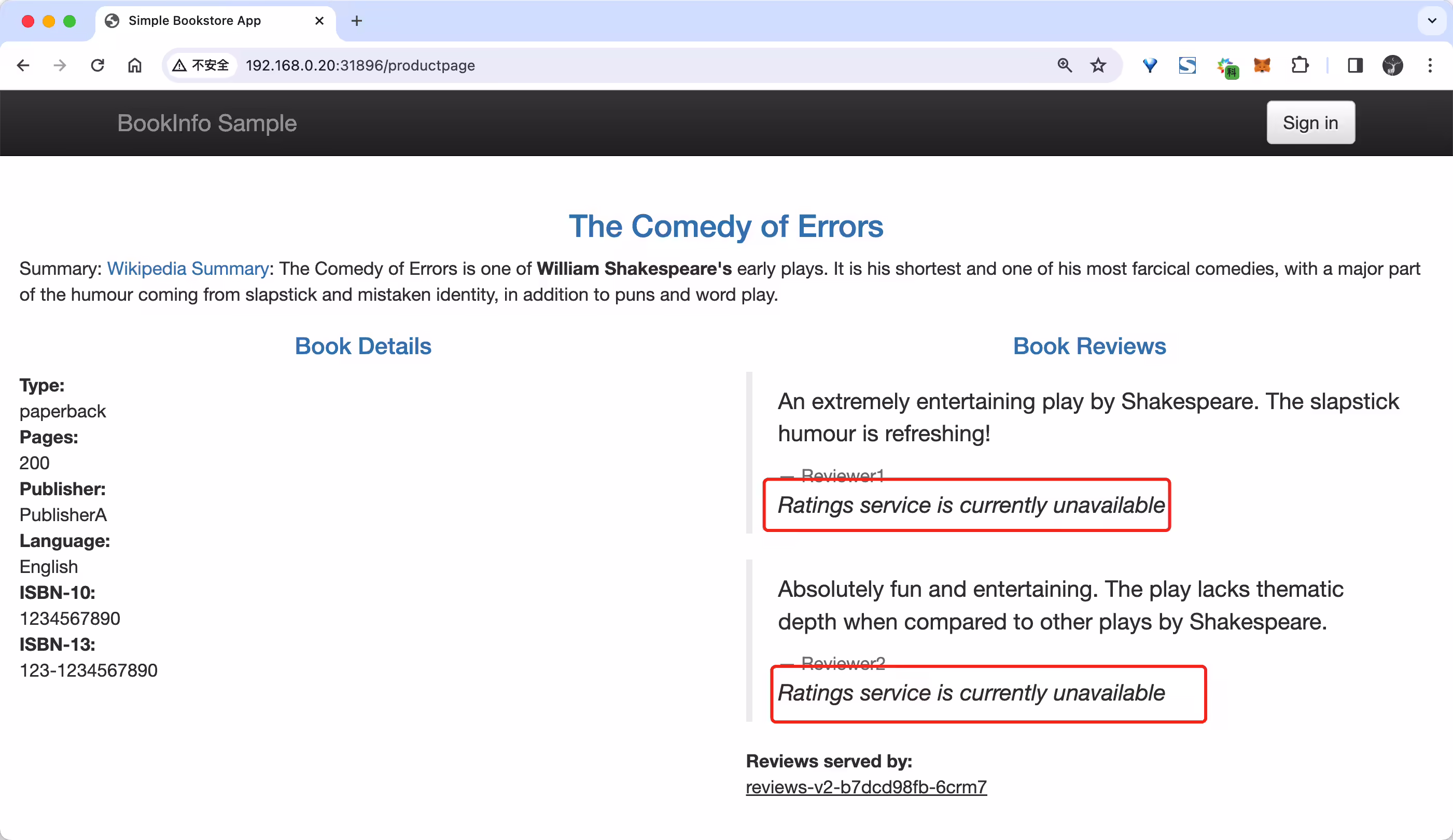The width and height of the screenshot is (1453, 840).
Task: Toggle the browser side panel
Action: pyautogui.click(x=1355, y=65)
